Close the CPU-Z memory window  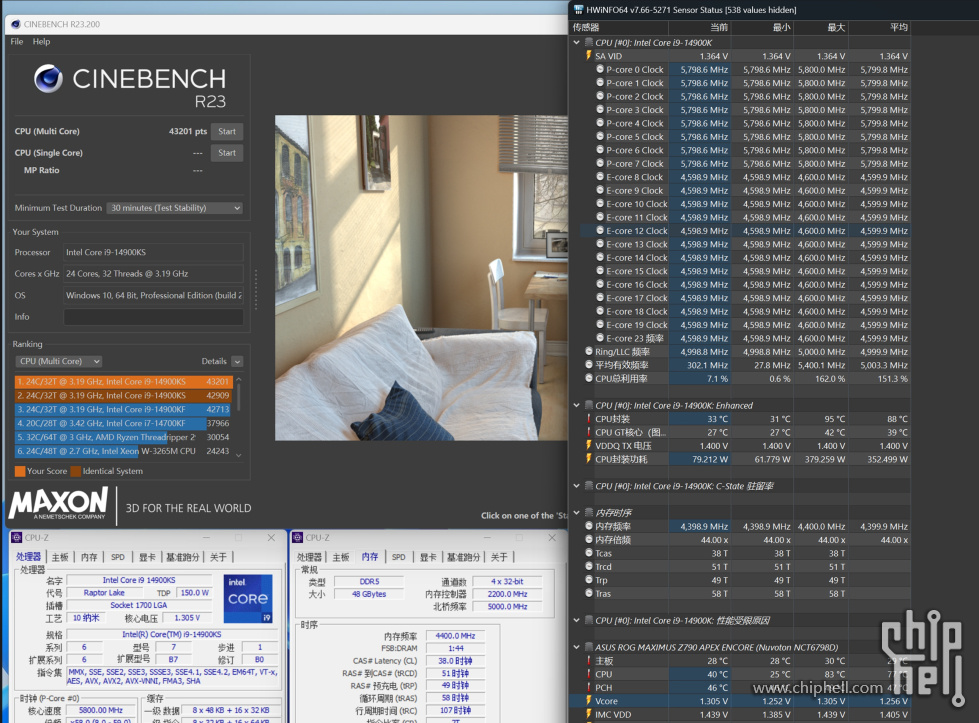(x=551, y=538)
